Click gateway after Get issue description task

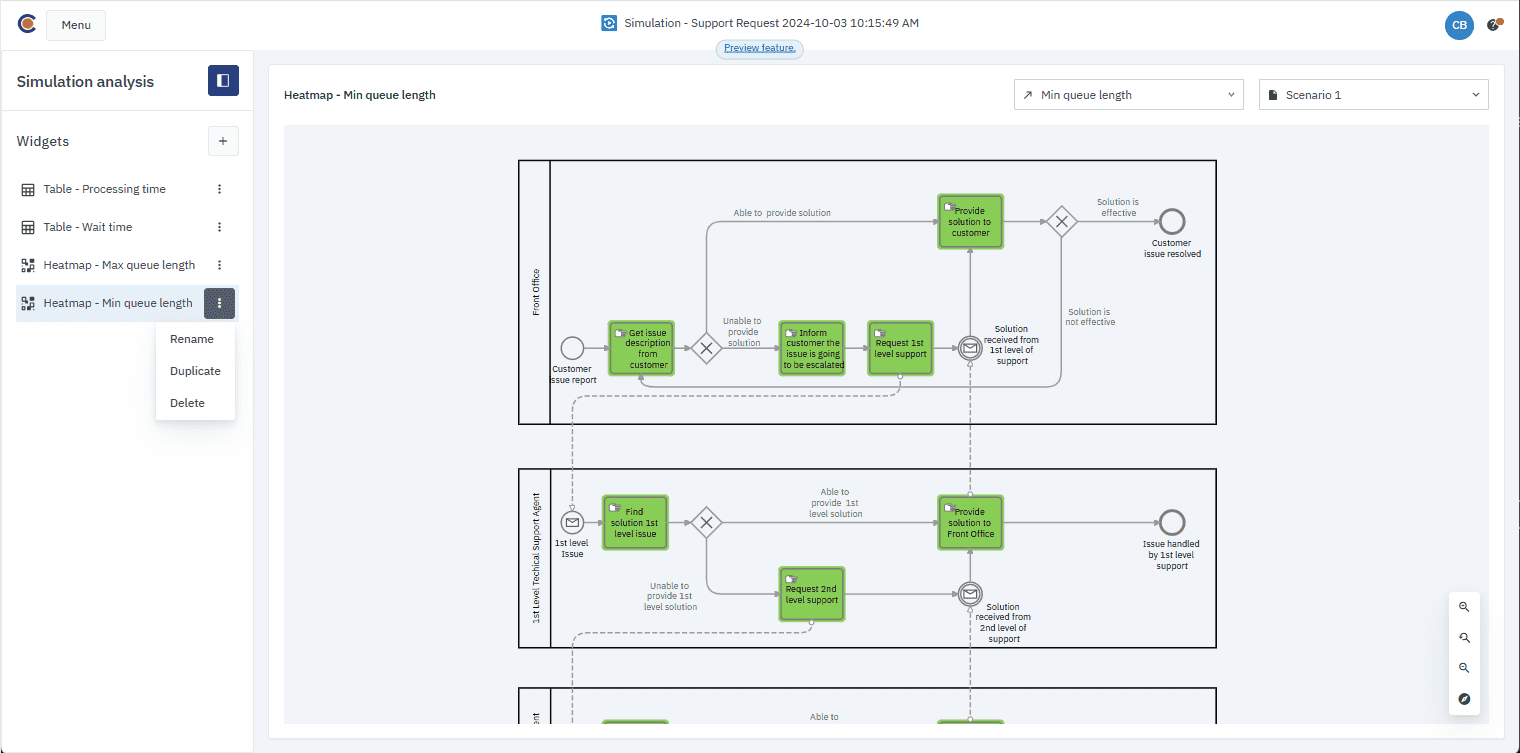(707, 348)
